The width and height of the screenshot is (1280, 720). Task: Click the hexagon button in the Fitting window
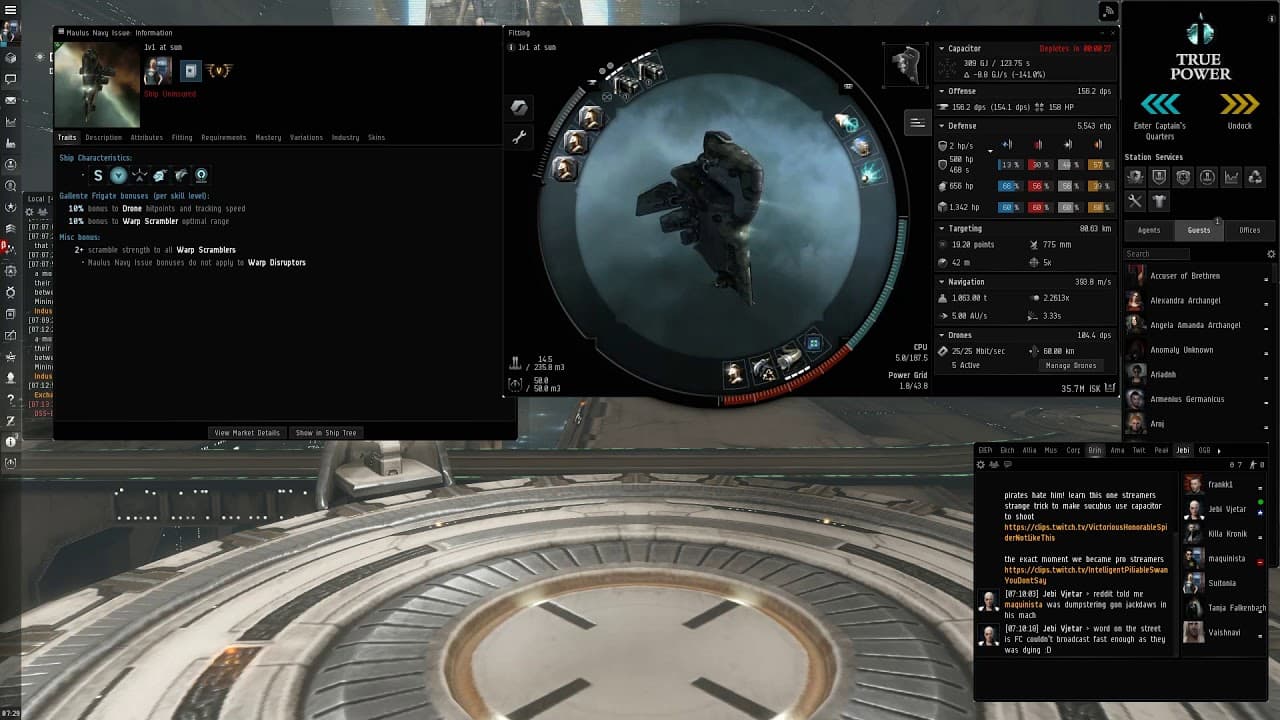pos(519,108)
